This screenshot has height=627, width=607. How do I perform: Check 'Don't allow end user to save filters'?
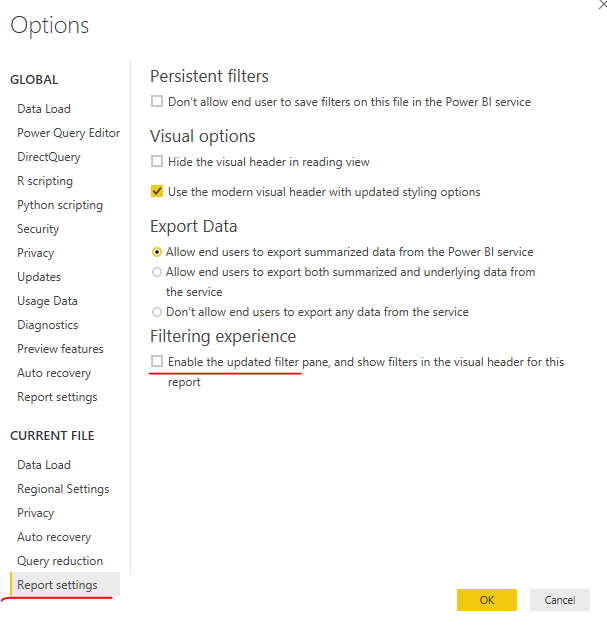(x=157, y=101)
